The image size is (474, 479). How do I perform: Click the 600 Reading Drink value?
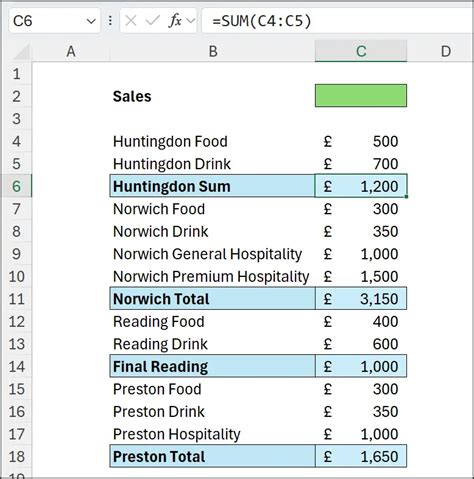(361, 344)
